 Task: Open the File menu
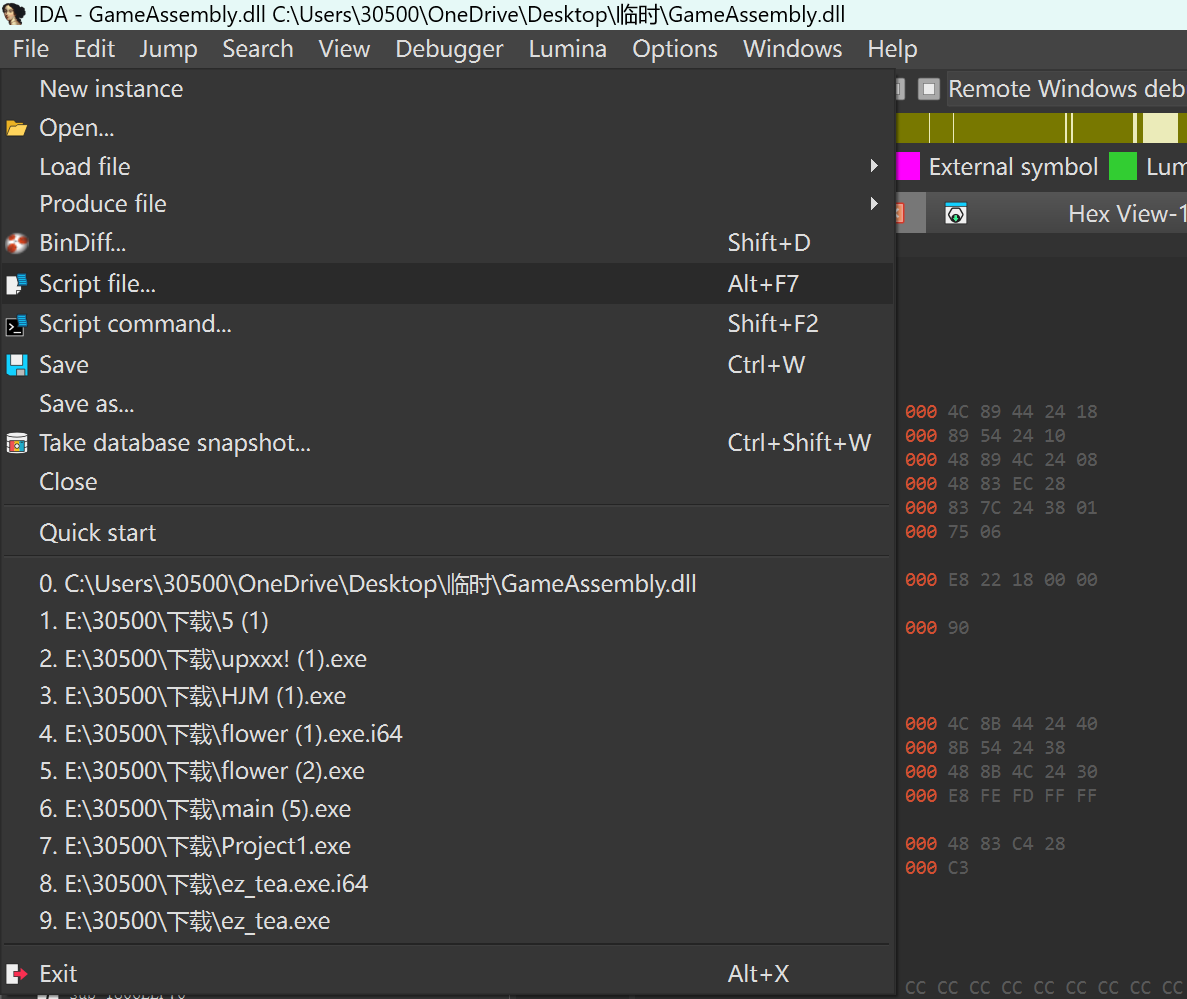31,49
